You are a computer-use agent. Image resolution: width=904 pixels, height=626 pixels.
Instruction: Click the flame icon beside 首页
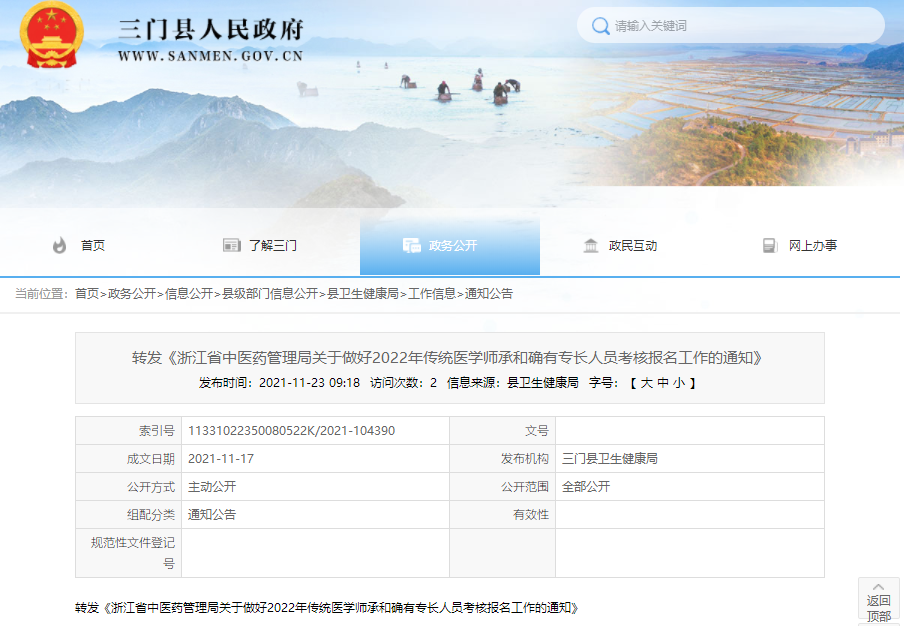59,246
